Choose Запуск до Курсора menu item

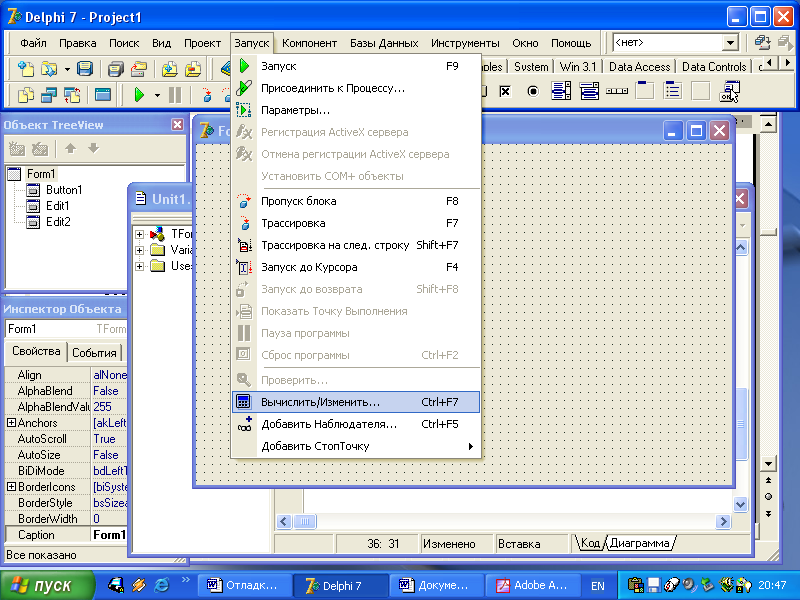click(356, 267)
